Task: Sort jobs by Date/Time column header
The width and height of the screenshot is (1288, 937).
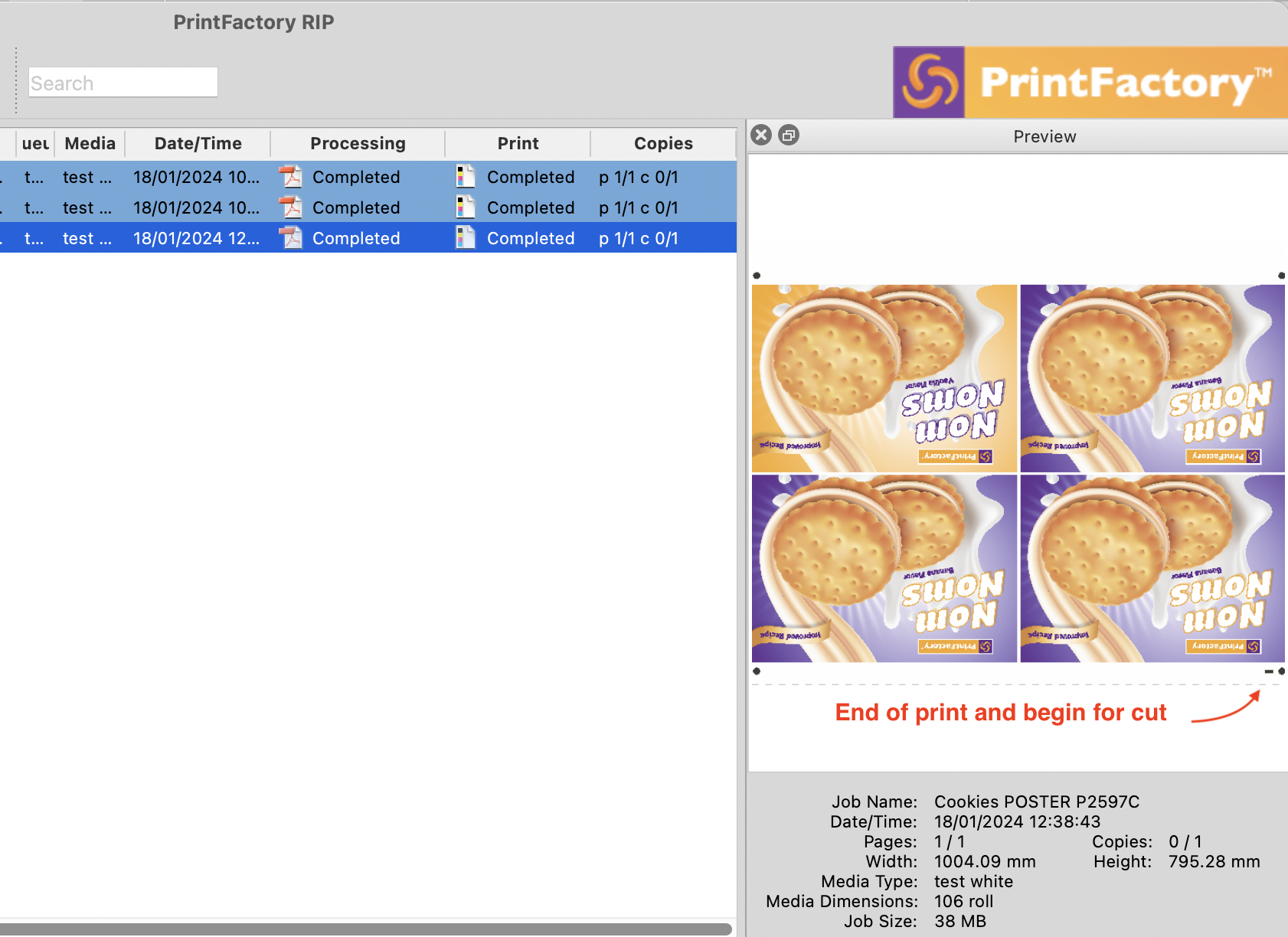Action: pyautogui.click(x=198, y=143)
